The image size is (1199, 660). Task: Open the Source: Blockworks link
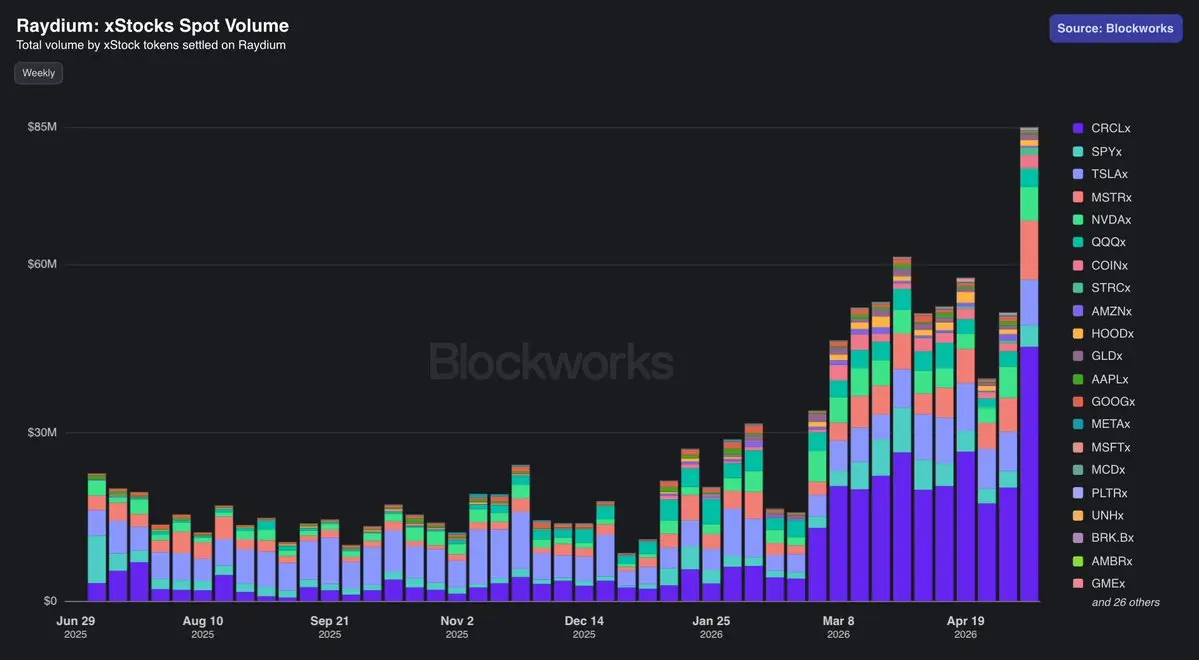(1115, 28)
